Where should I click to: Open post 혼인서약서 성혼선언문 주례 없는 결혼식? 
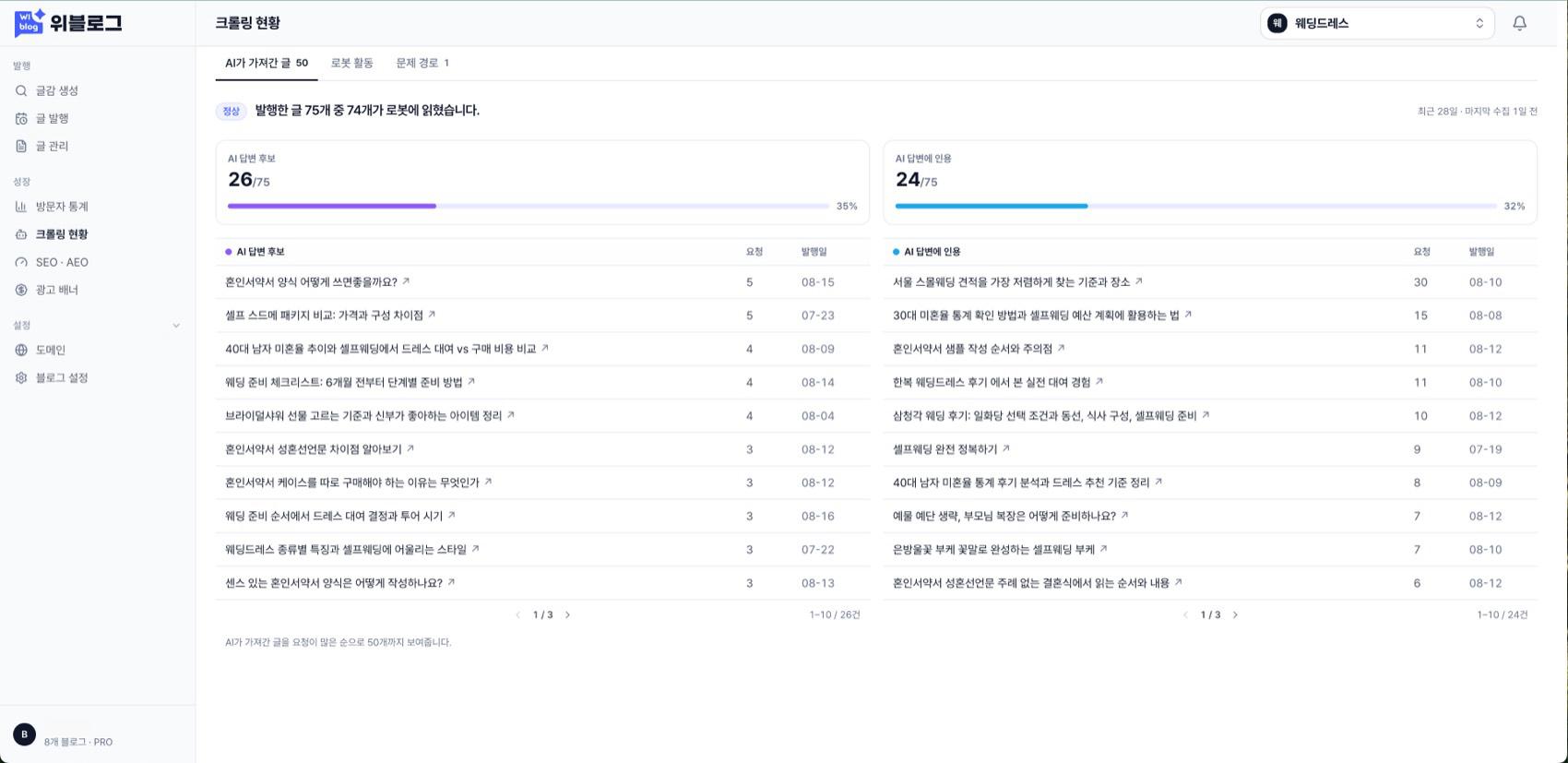1031,583
